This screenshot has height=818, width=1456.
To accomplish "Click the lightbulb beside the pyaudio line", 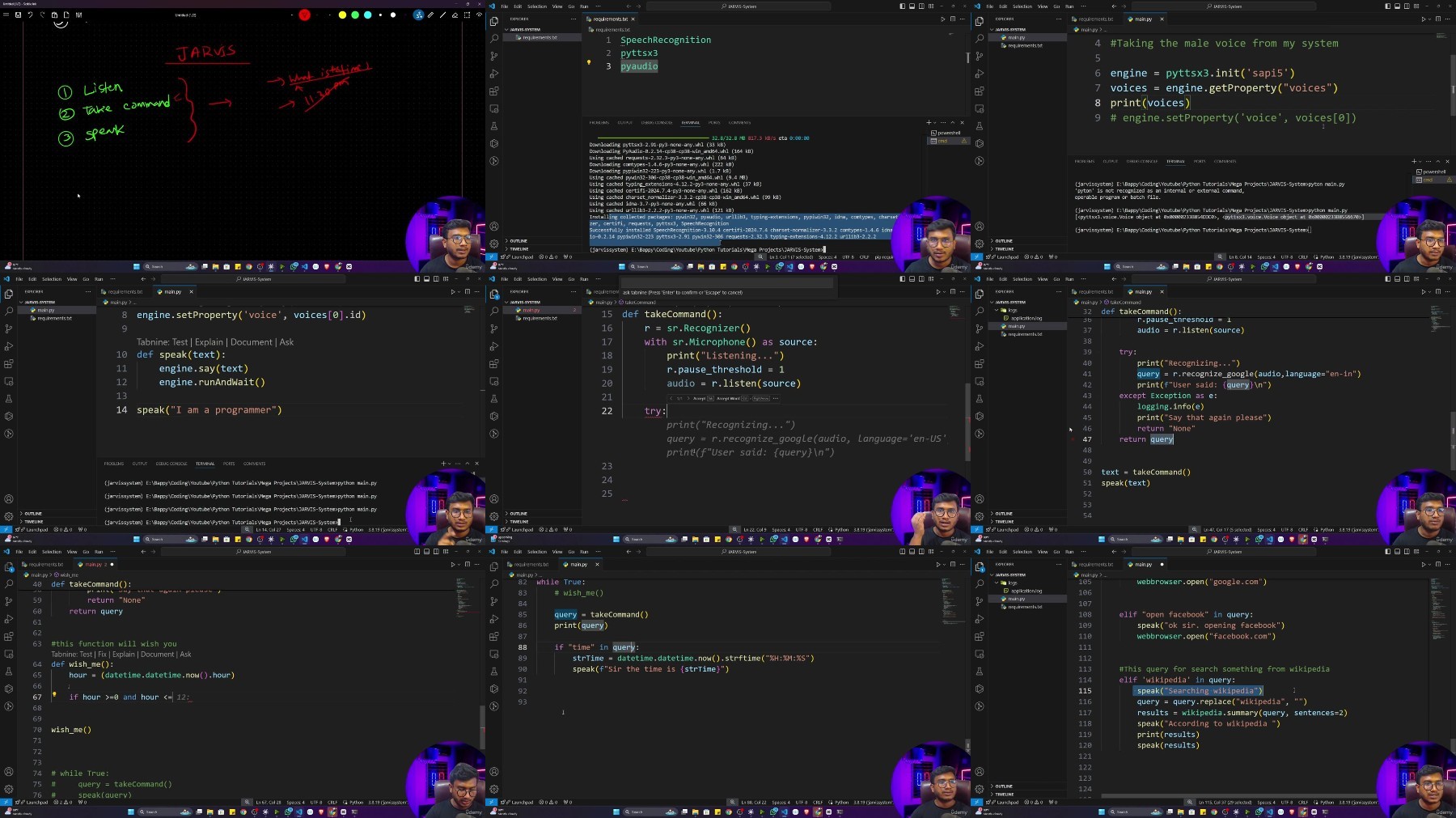I will tap(589, 62).
